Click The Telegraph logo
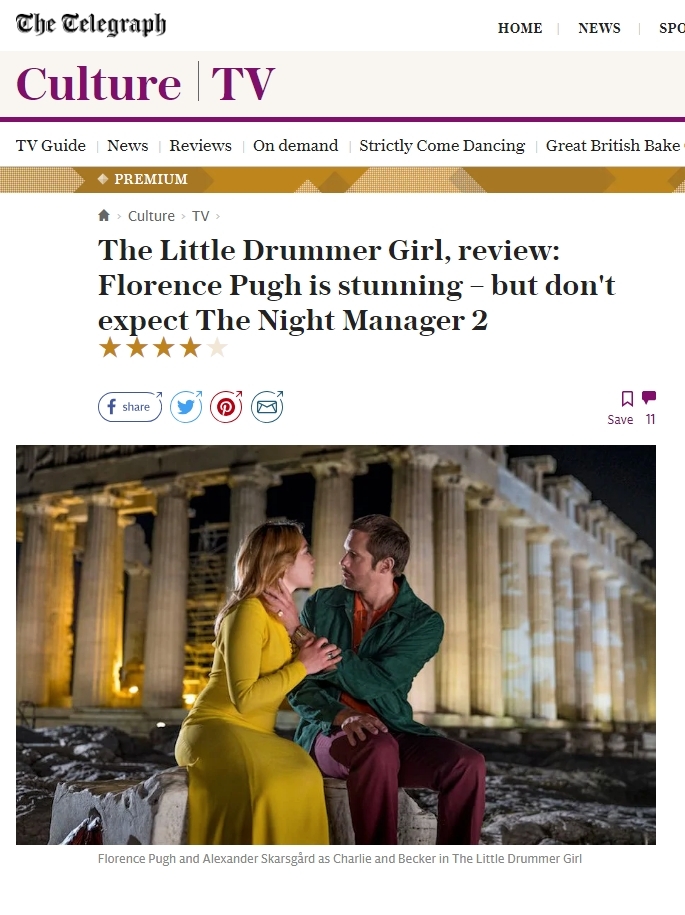 (91, 24)
